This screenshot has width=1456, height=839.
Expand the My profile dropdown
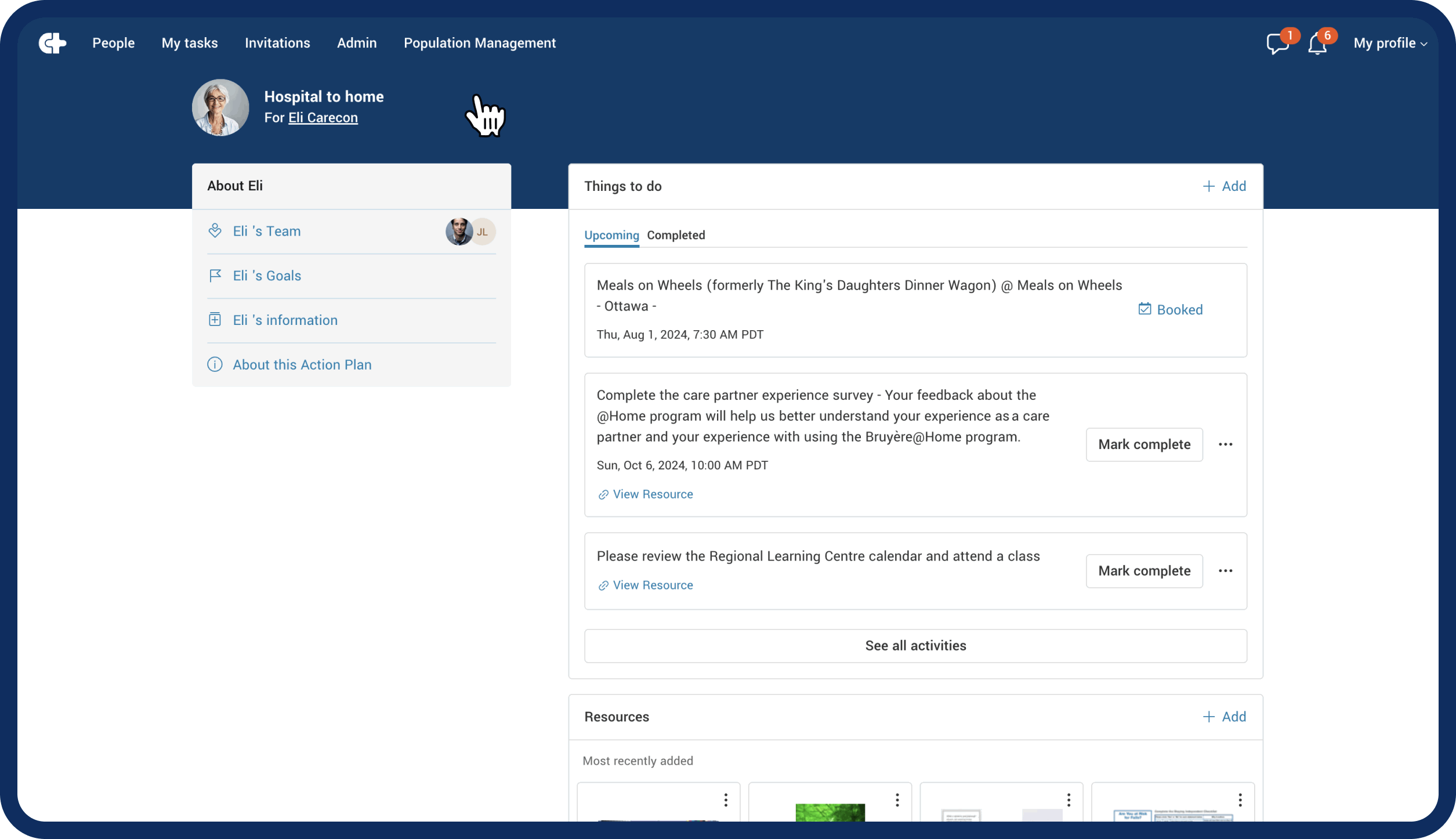(1390, 44)
